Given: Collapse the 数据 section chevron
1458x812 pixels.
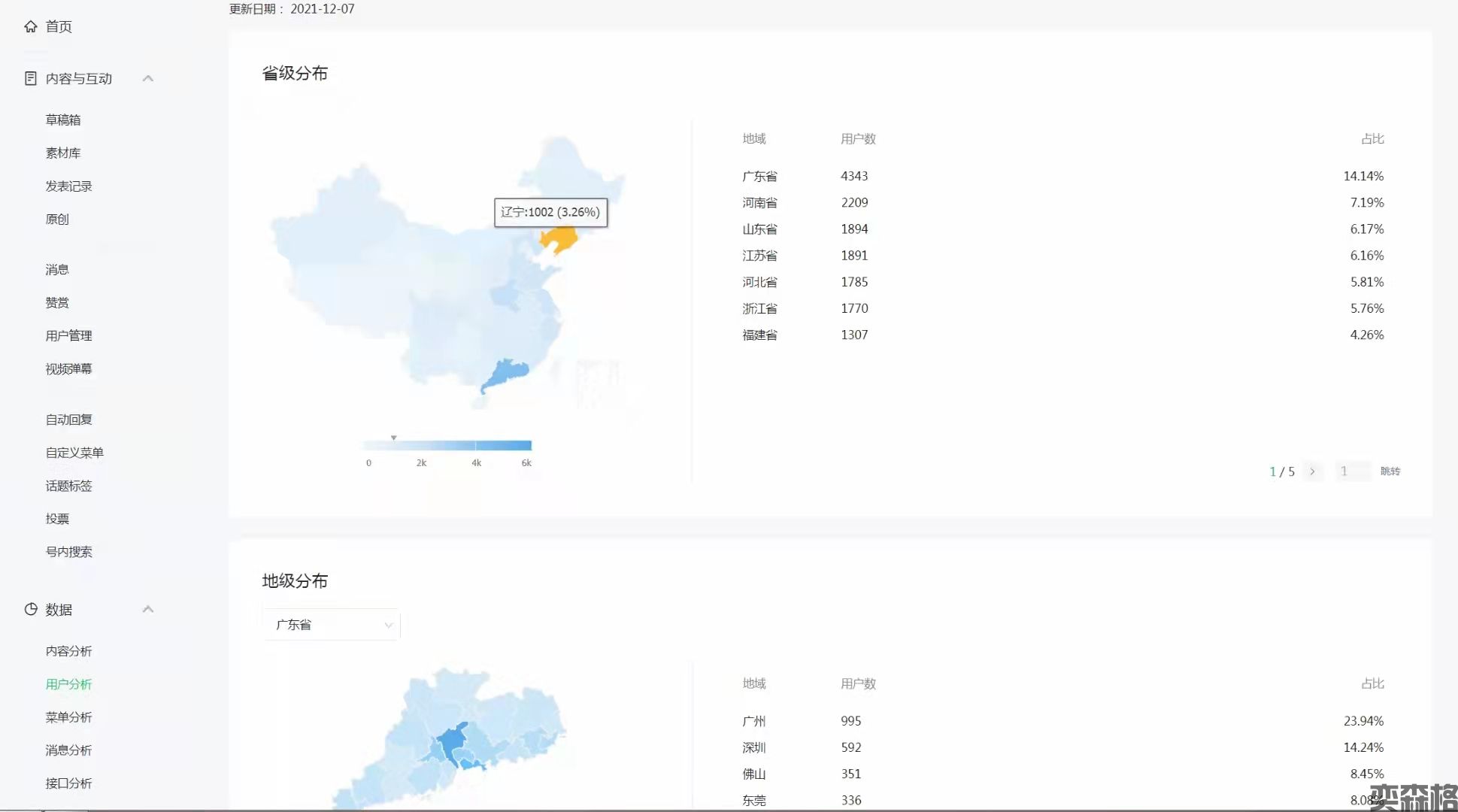Looking at the screenshot, I should (x=148, y=609).
